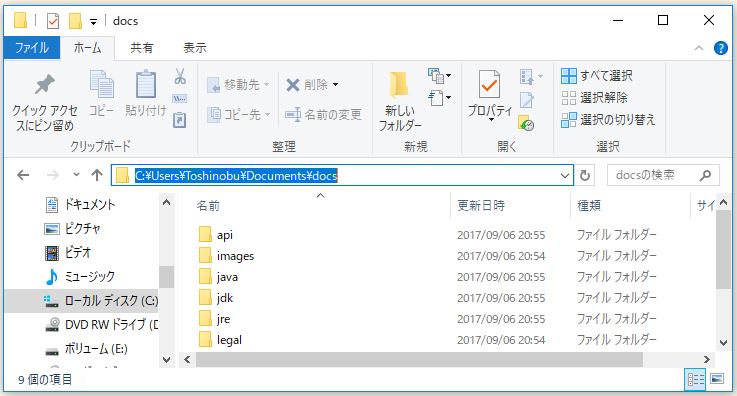737x396 pixels.
Task: Switch to the ホーム tab
Action: point(87,47)
